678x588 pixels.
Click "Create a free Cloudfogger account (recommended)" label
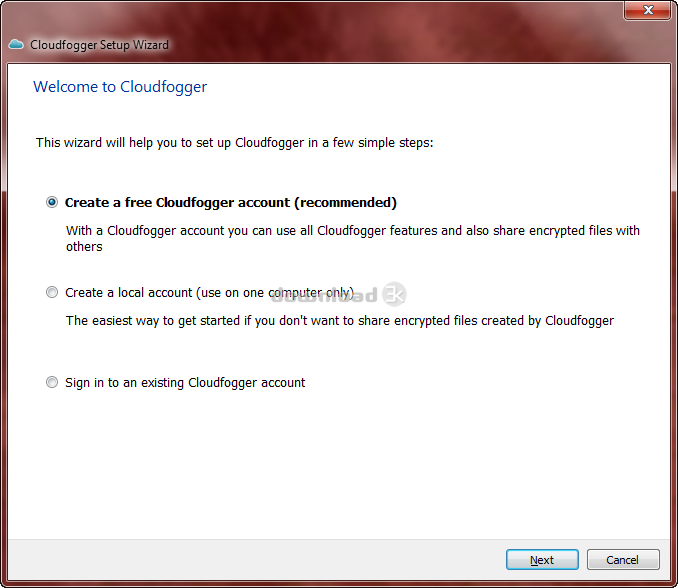click(x=230, y=203)
